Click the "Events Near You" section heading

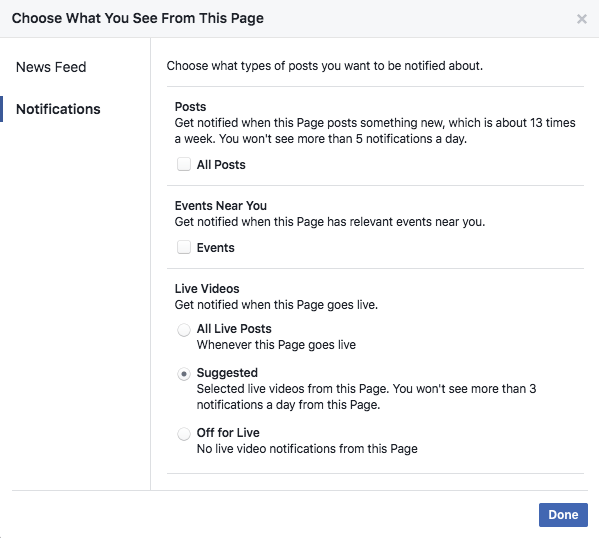tap(221, 206)
